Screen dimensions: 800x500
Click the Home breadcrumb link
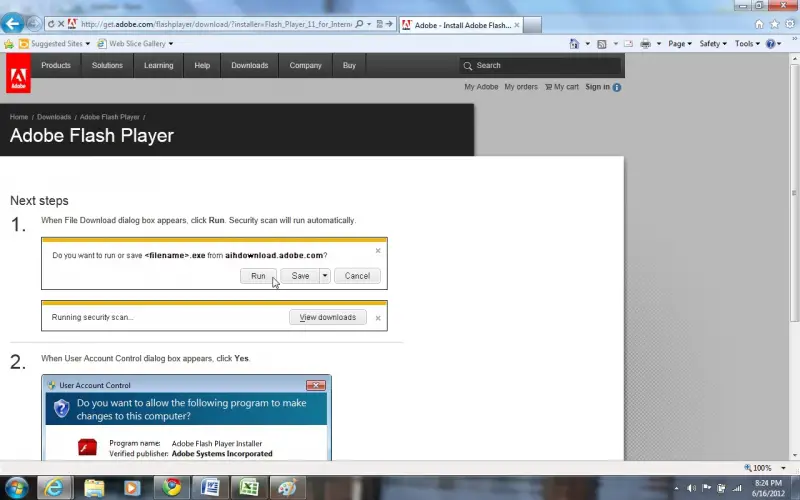point(19,117)
